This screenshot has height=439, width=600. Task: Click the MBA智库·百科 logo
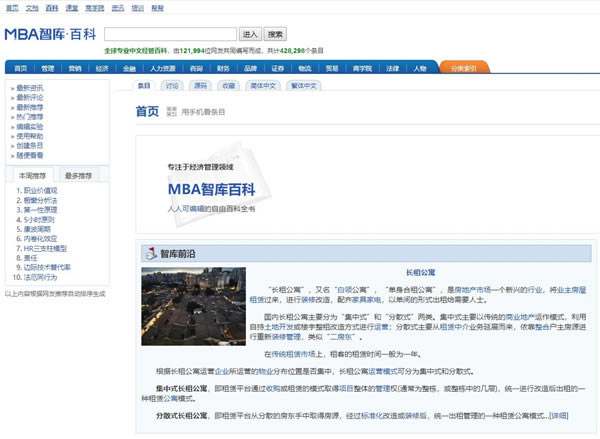click(x=50, y=34)
